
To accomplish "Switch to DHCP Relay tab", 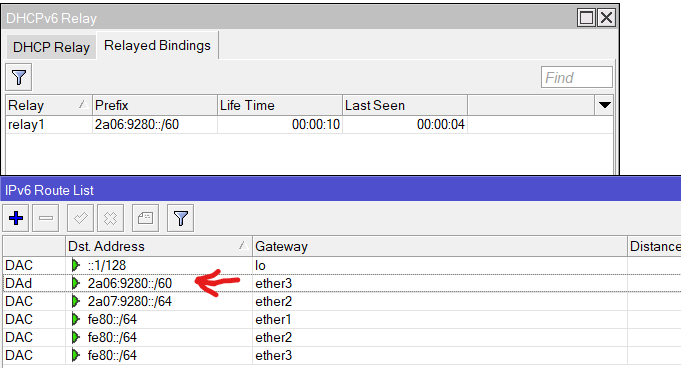I will tap(51, 47).
